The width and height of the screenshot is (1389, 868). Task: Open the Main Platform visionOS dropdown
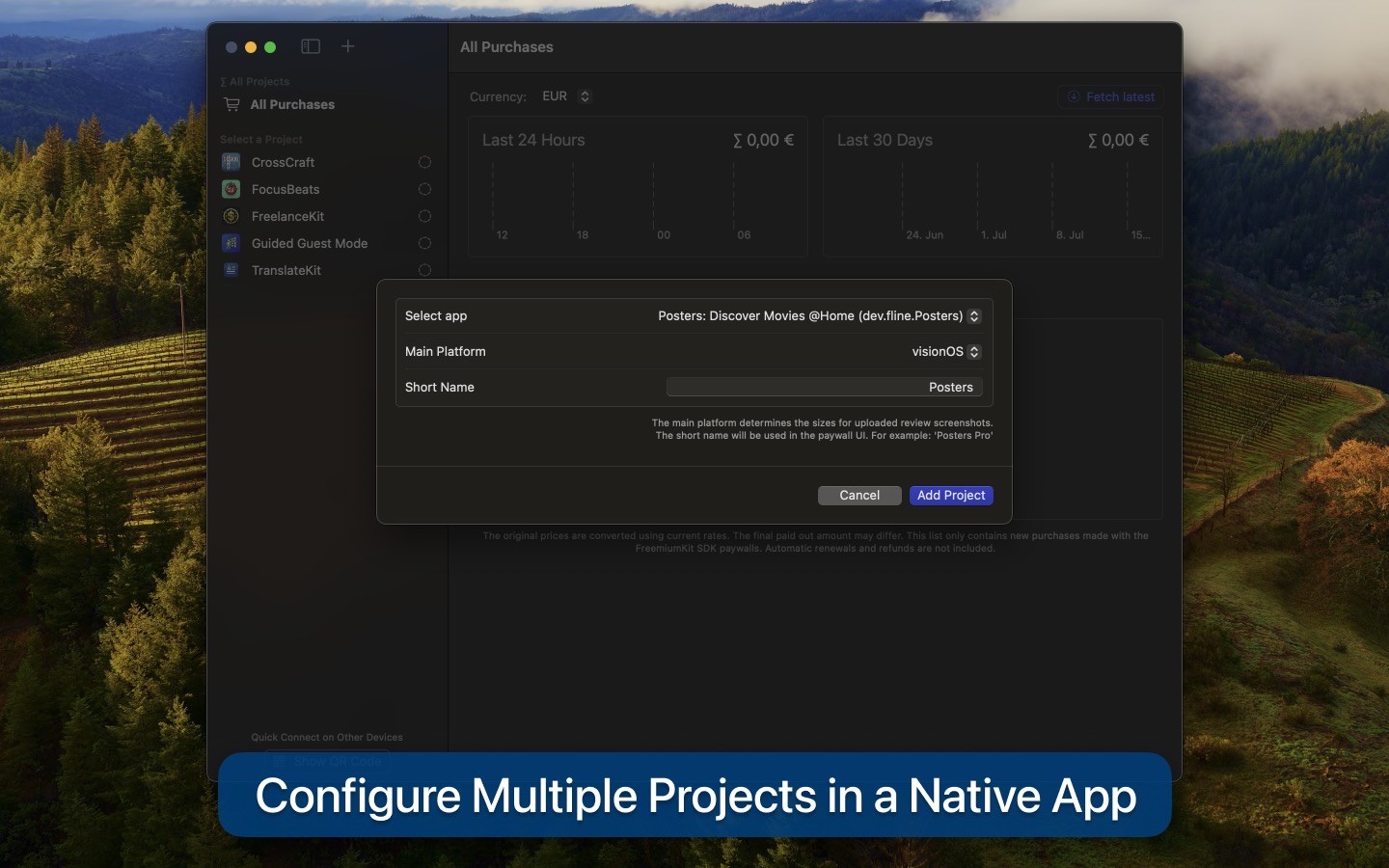coord(946,351)
